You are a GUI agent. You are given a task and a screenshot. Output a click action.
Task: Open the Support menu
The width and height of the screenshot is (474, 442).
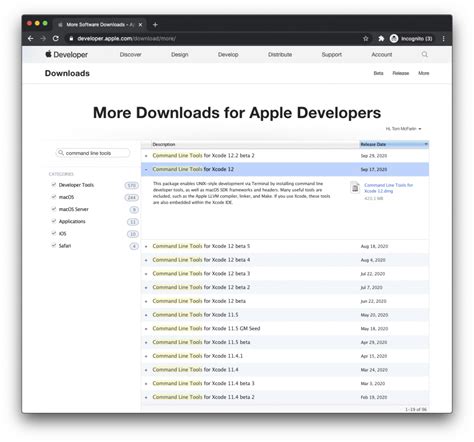coord(332,54)
